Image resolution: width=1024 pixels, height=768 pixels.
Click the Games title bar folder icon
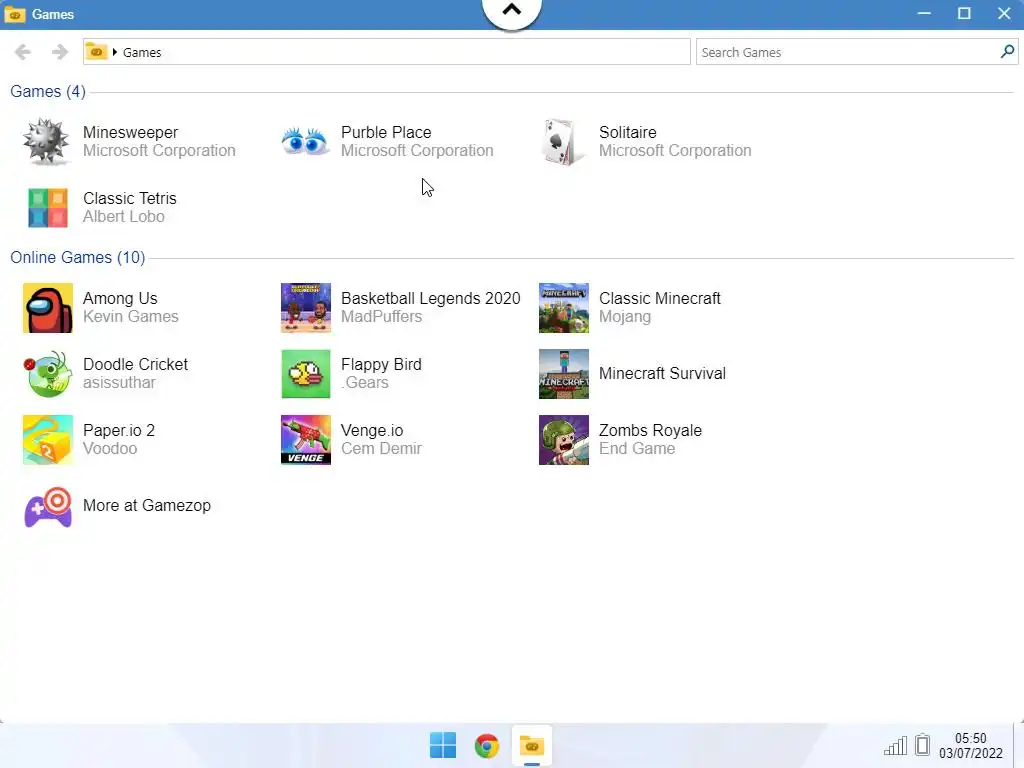click(x=15, y=14)
